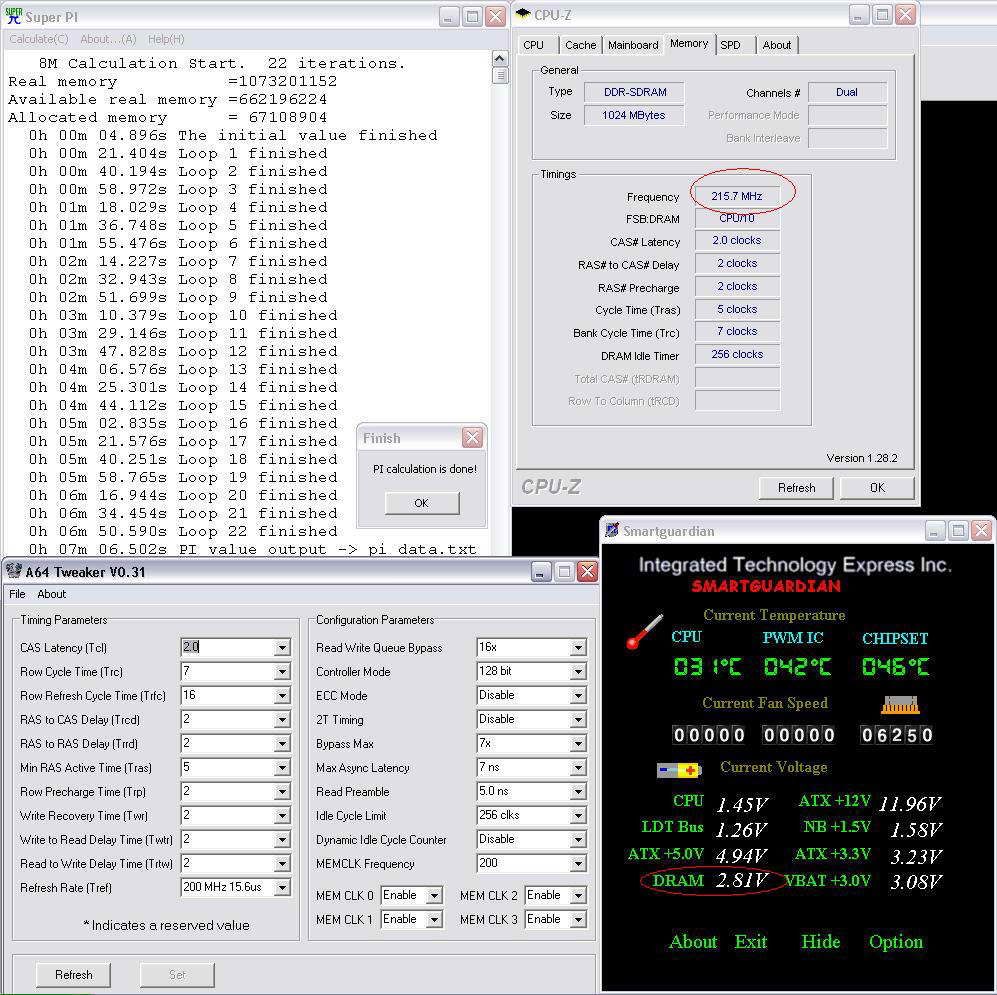Open the About tab in CPU-Z
The width and height of the screenshot is (997, 995).
[777, 45]
